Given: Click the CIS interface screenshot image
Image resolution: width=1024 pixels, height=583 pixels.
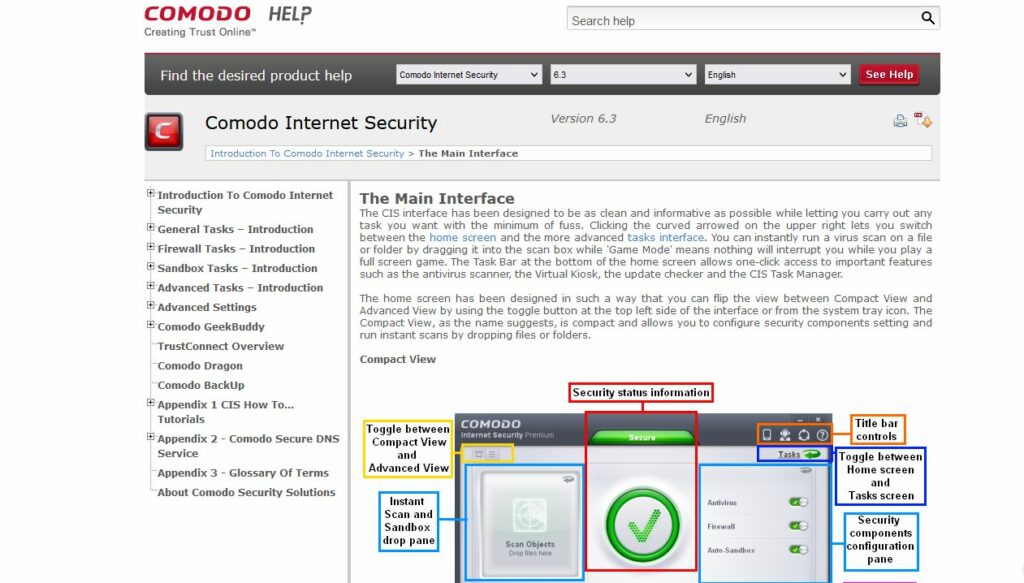Looking at the screenshot, I should (x=643, y=483).
